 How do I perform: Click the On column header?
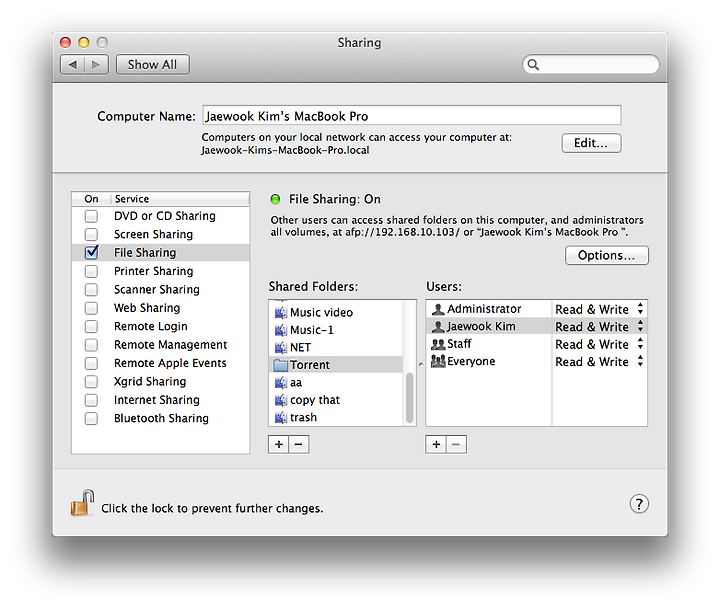[91, 198]
